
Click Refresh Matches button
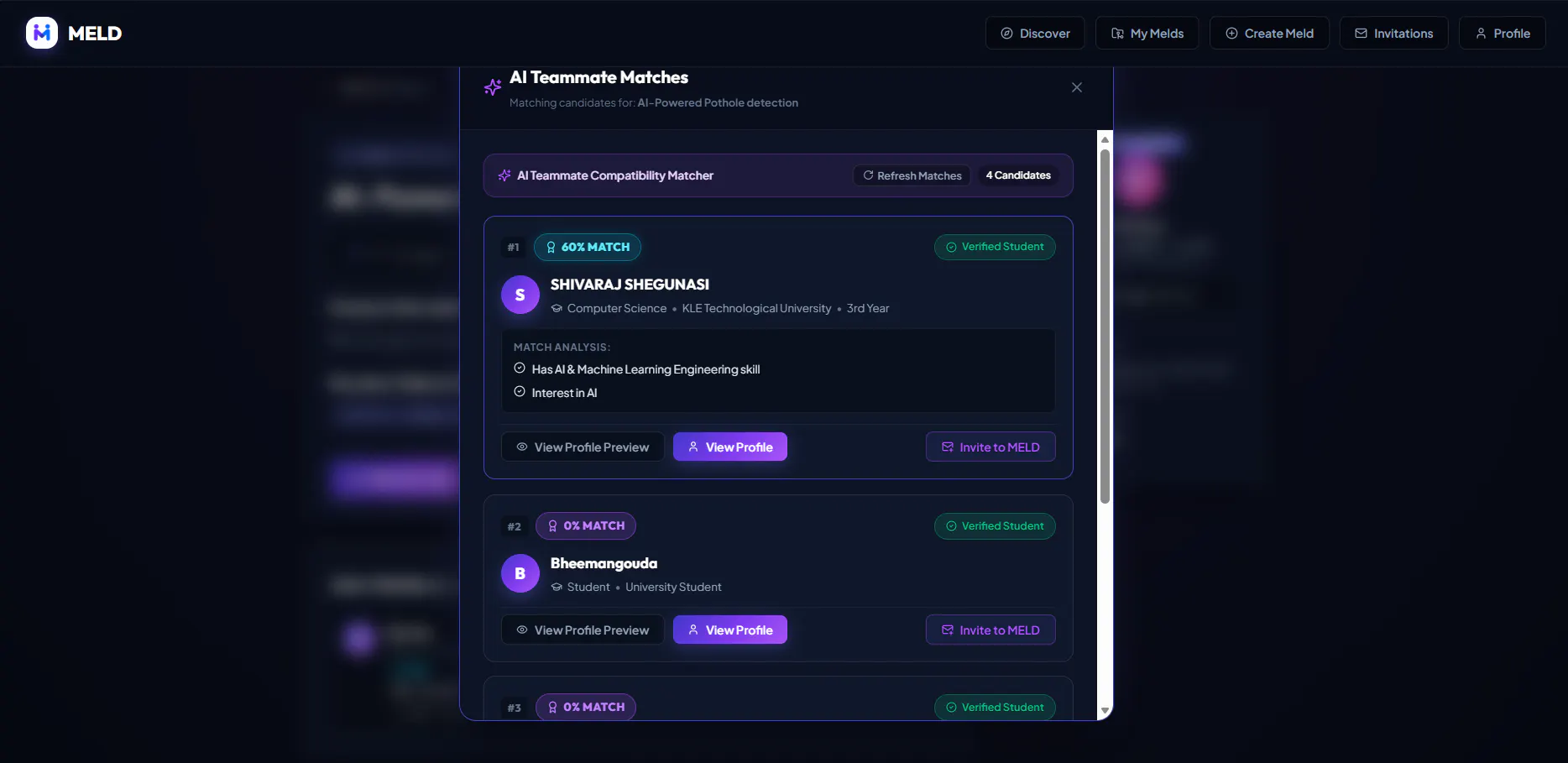(x=912, y=175)
